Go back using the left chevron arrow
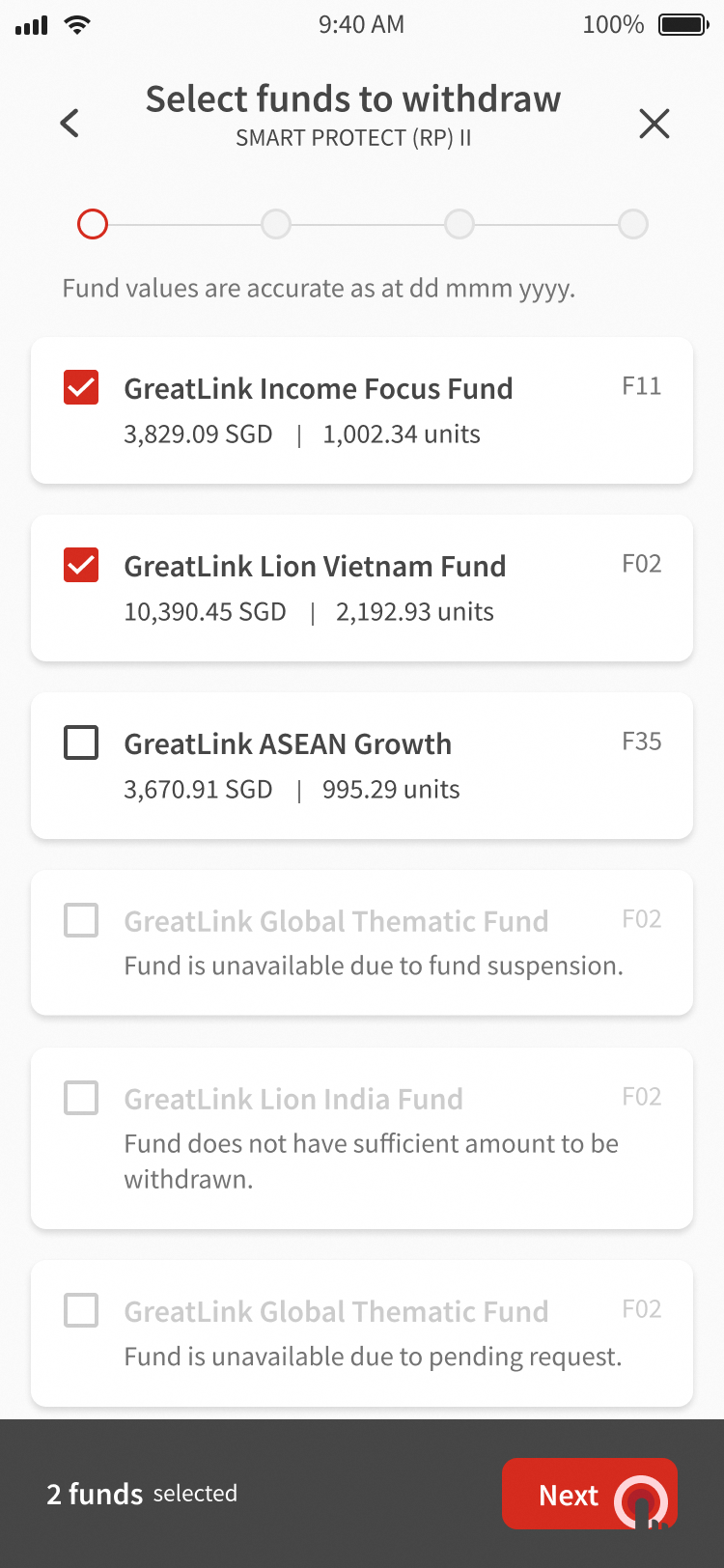 [x=70, y=123]
